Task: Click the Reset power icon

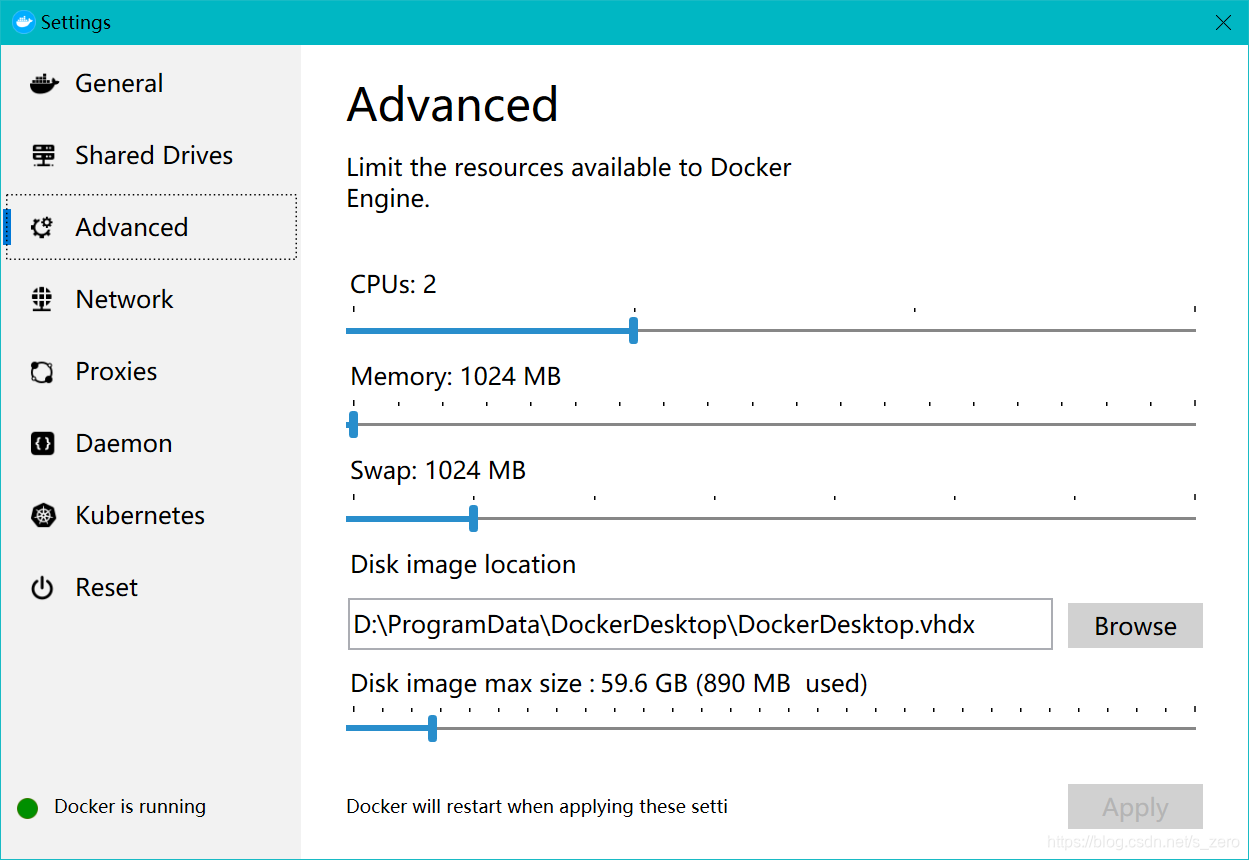Action: pos(42,588)
